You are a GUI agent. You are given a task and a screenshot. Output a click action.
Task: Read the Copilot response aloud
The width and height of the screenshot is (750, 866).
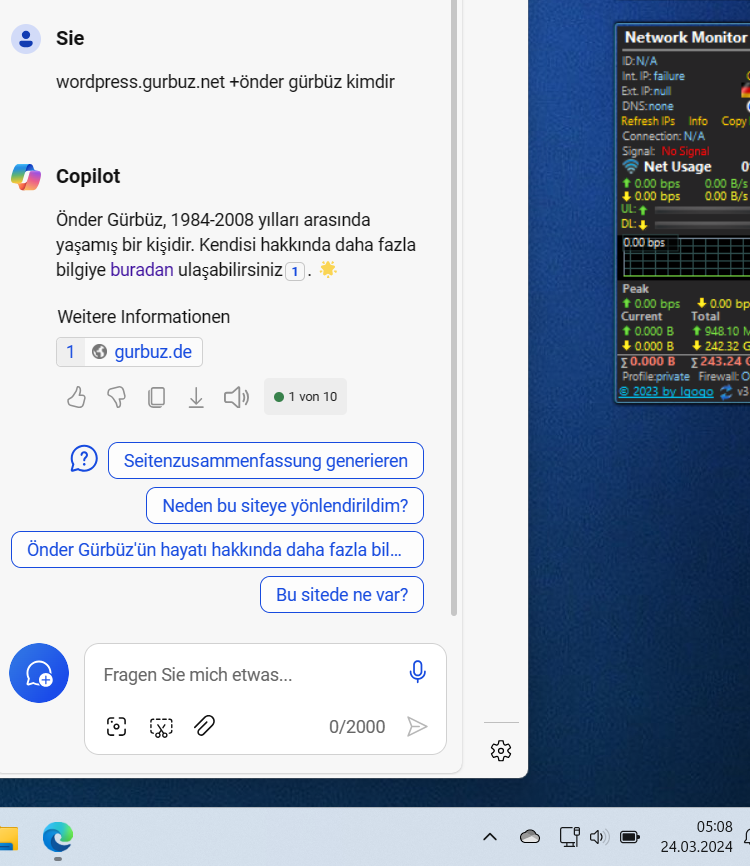tap(236, 397)
